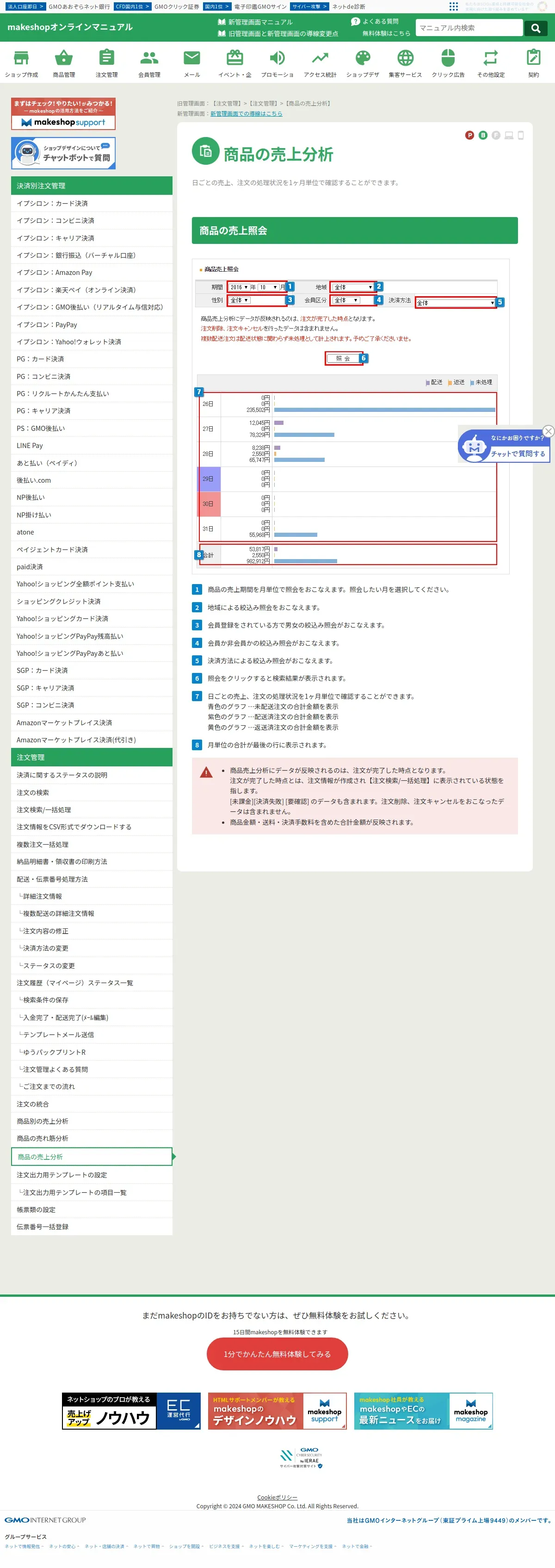Click the GMO cyber security IERAE badge

(302, 1458)
